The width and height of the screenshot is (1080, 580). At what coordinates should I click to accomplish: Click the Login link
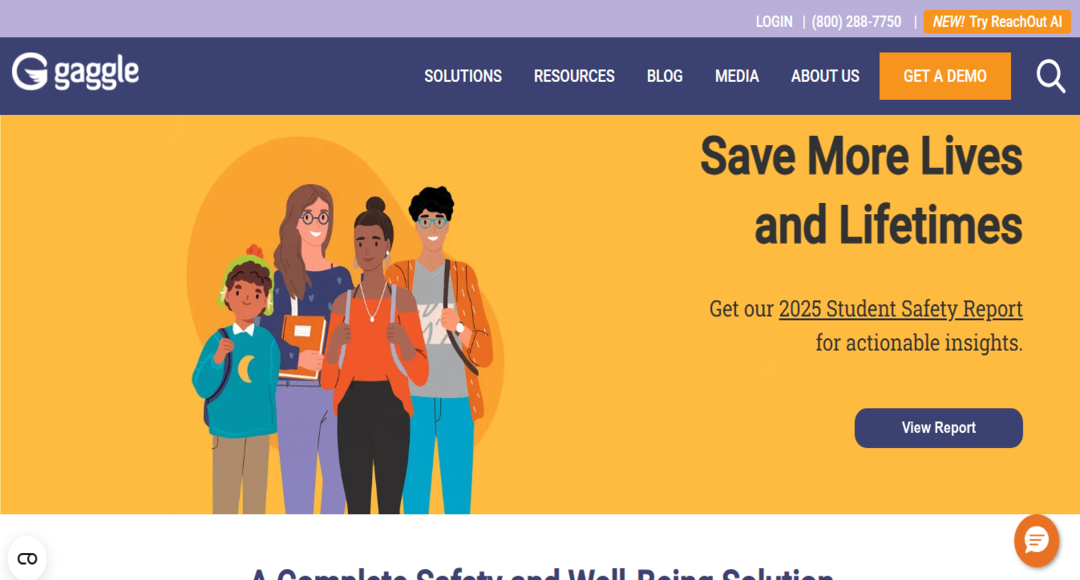[774, 22]
